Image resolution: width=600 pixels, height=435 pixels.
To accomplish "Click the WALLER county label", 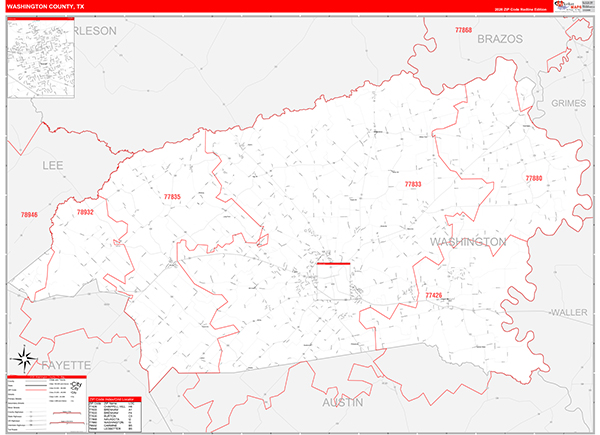I will (x=569, y=313).
